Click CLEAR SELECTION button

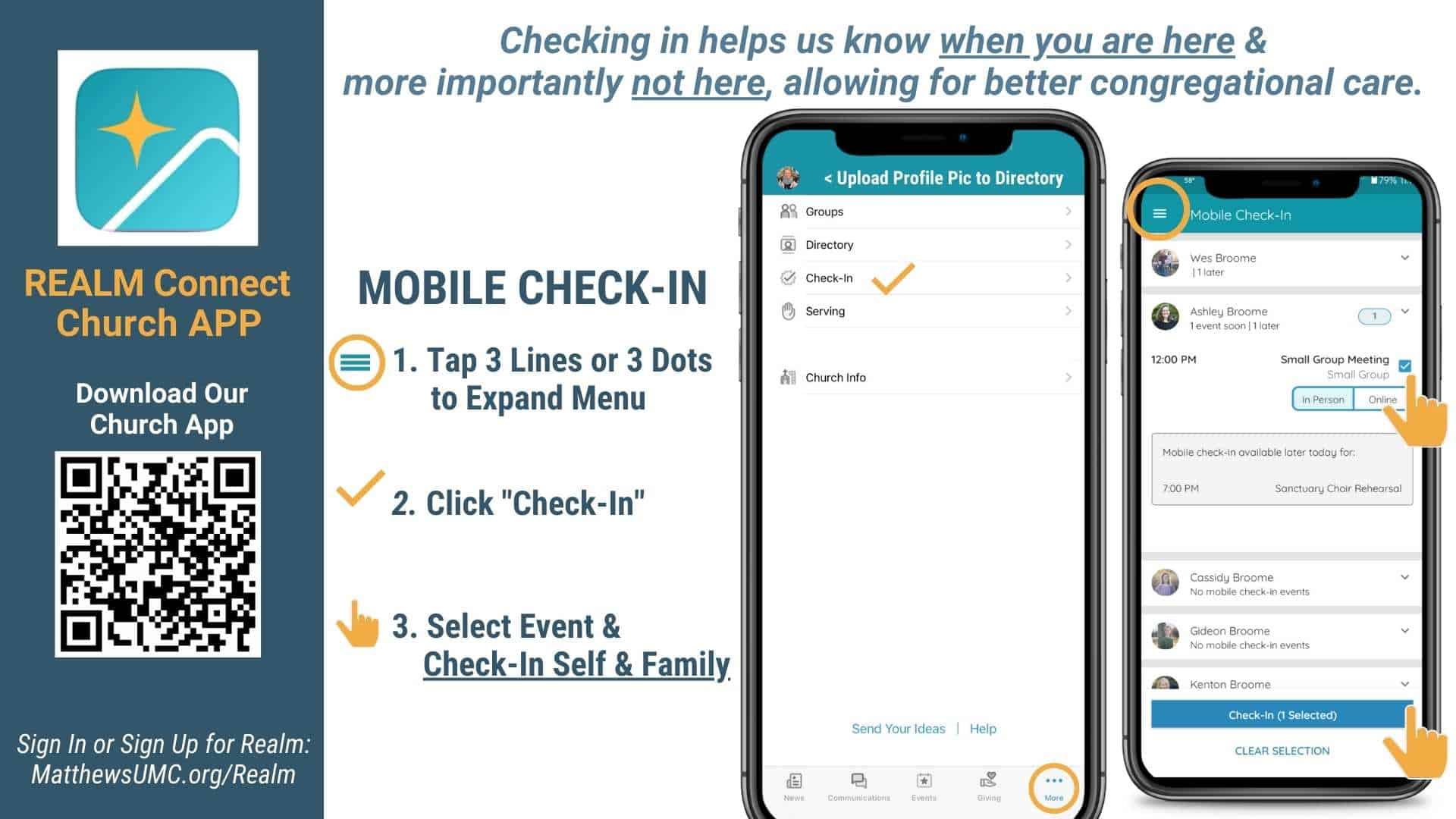tap(1283, 751)
